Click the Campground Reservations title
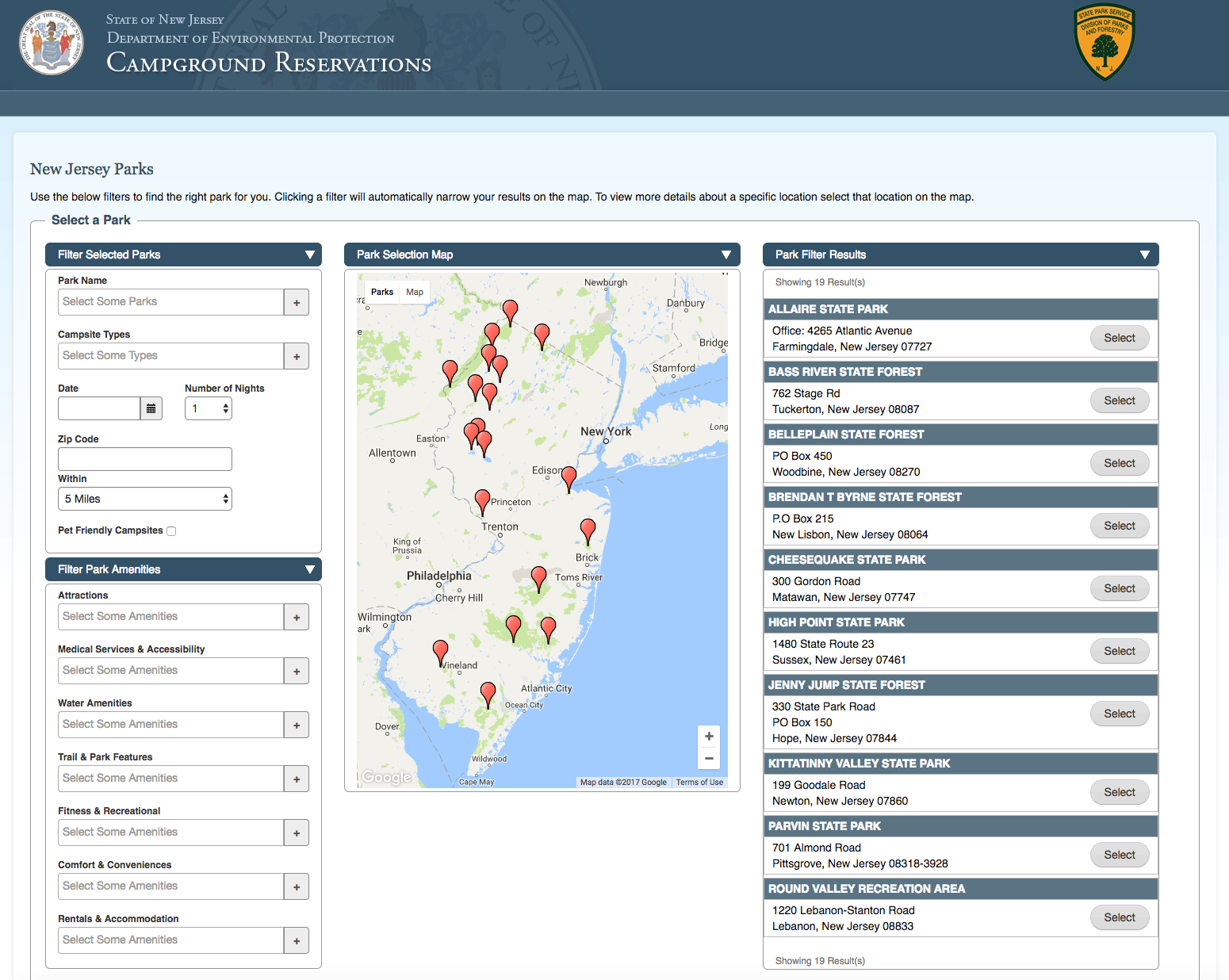The image size is (1229, 980). click(269, 62)
